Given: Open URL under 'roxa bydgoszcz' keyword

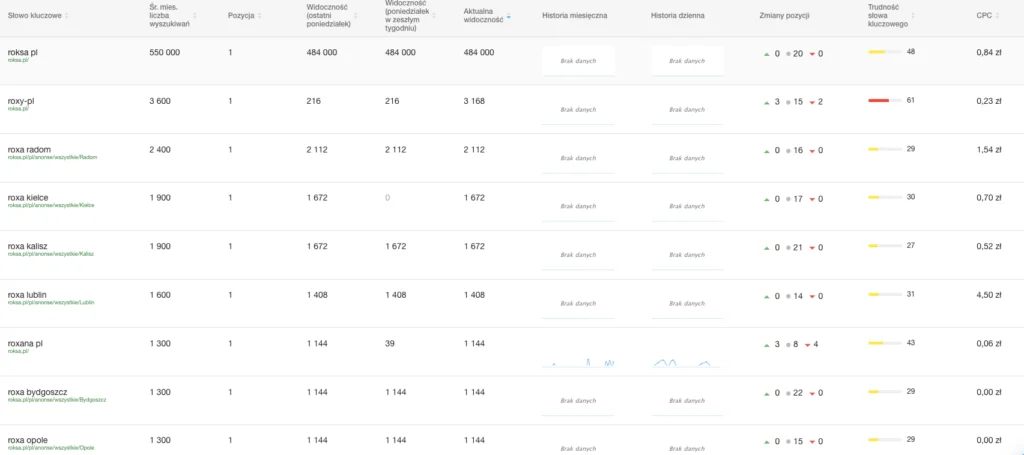Looking at the screenshot, I should 56,399.
